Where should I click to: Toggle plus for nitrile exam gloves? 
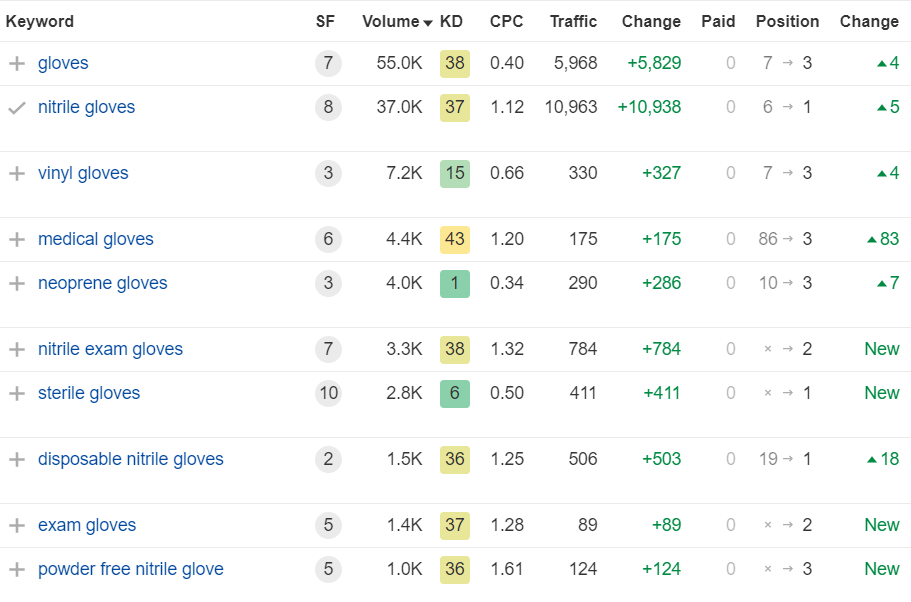tap(16, 350)
